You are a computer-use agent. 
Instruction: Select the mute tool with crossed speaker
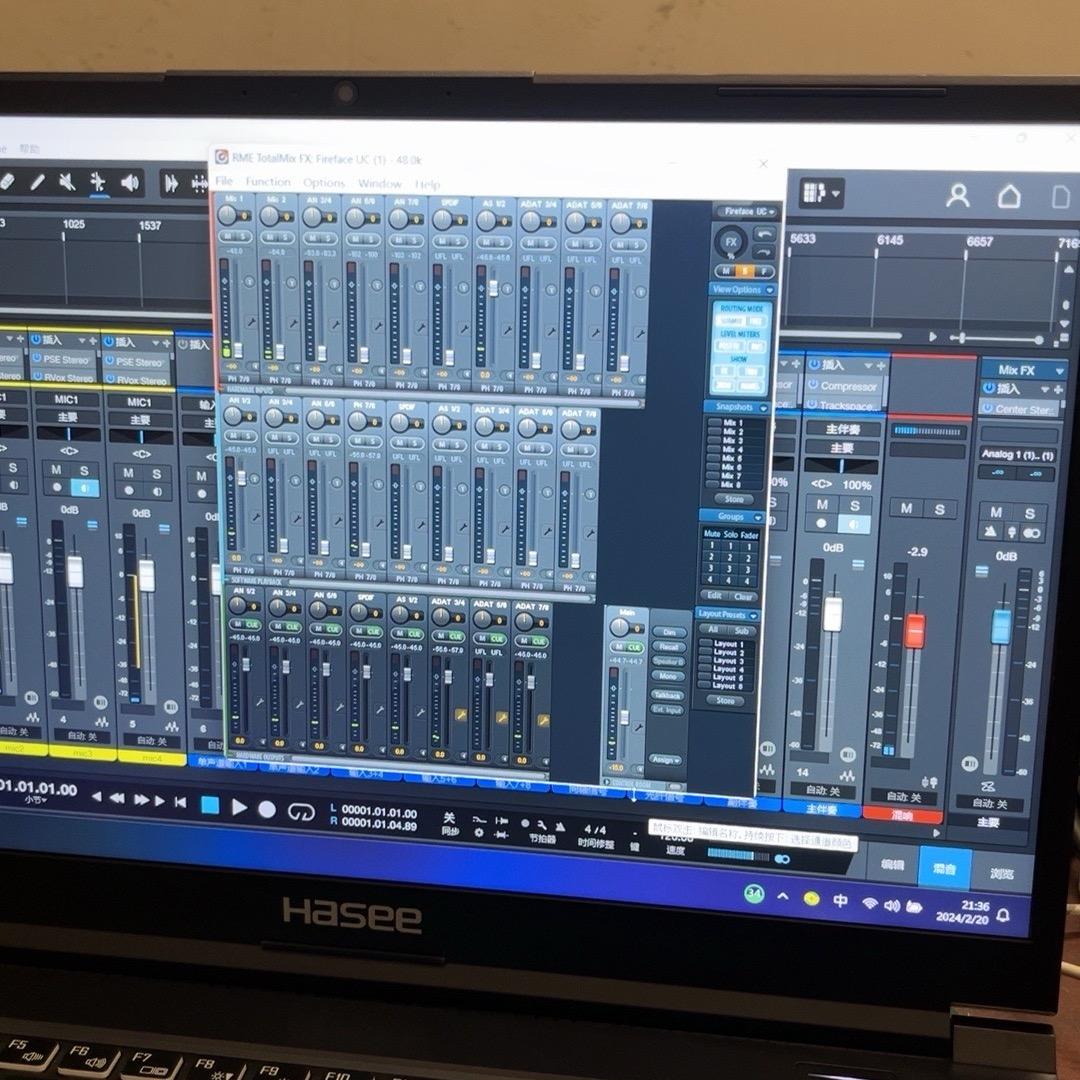pyautogui.click(x=67, y=182)
